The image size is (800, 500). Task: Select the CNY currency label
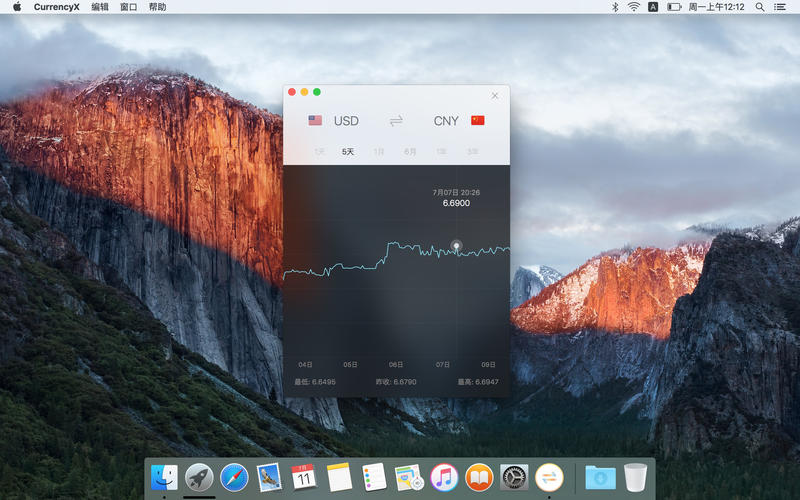[446, 121]
